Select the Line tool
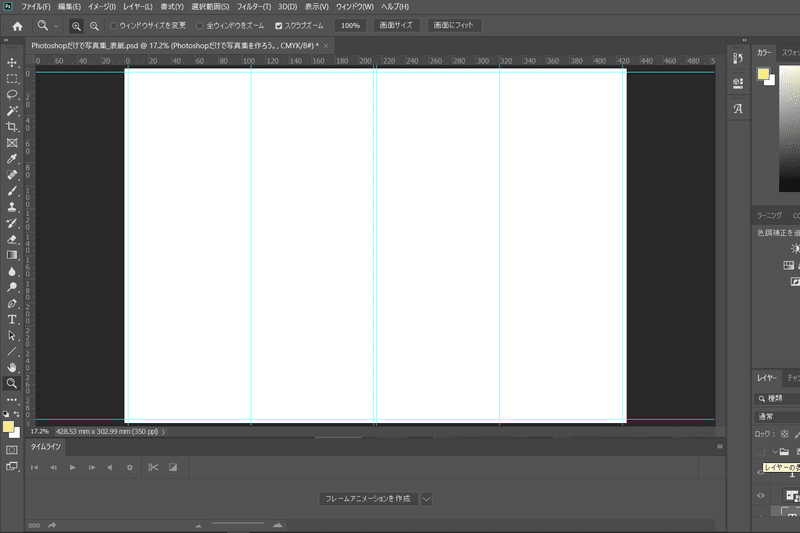 12,351
